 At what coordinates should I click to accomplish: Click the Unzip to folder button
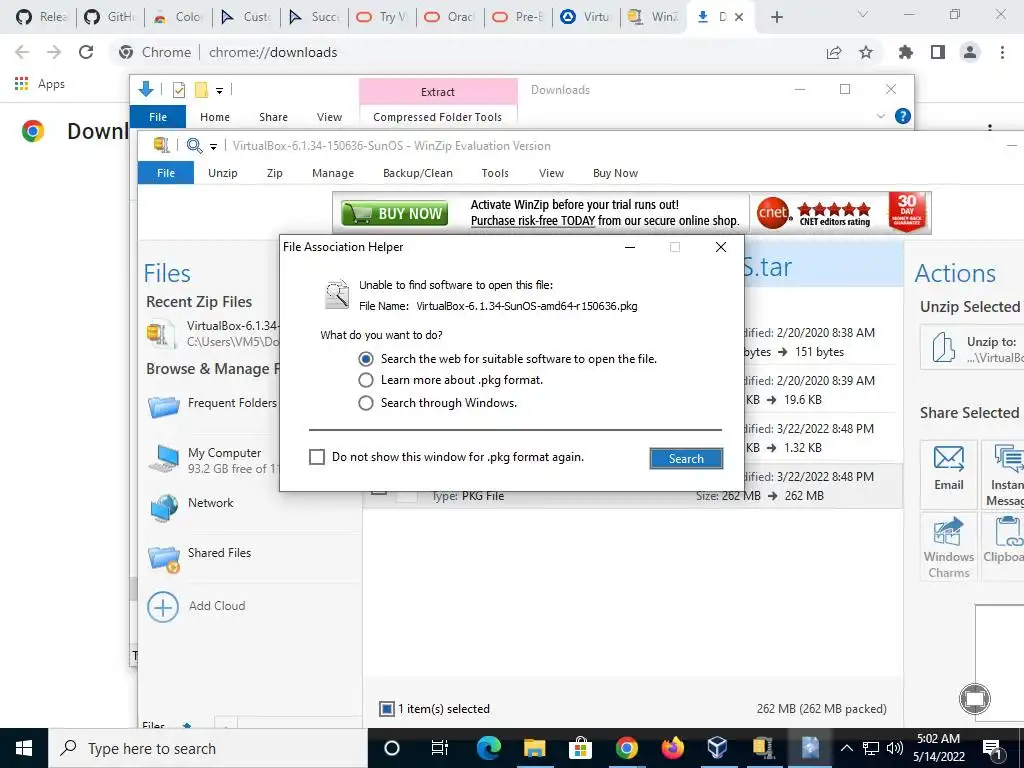click(972, 348)
